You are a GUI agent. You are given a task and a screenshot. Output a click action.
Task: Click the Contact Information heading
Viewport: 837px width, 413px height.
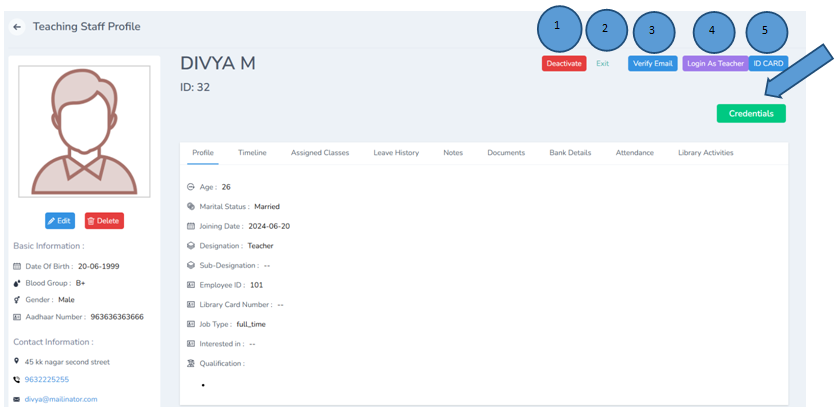pyautogui.click(x=53, y=342)
